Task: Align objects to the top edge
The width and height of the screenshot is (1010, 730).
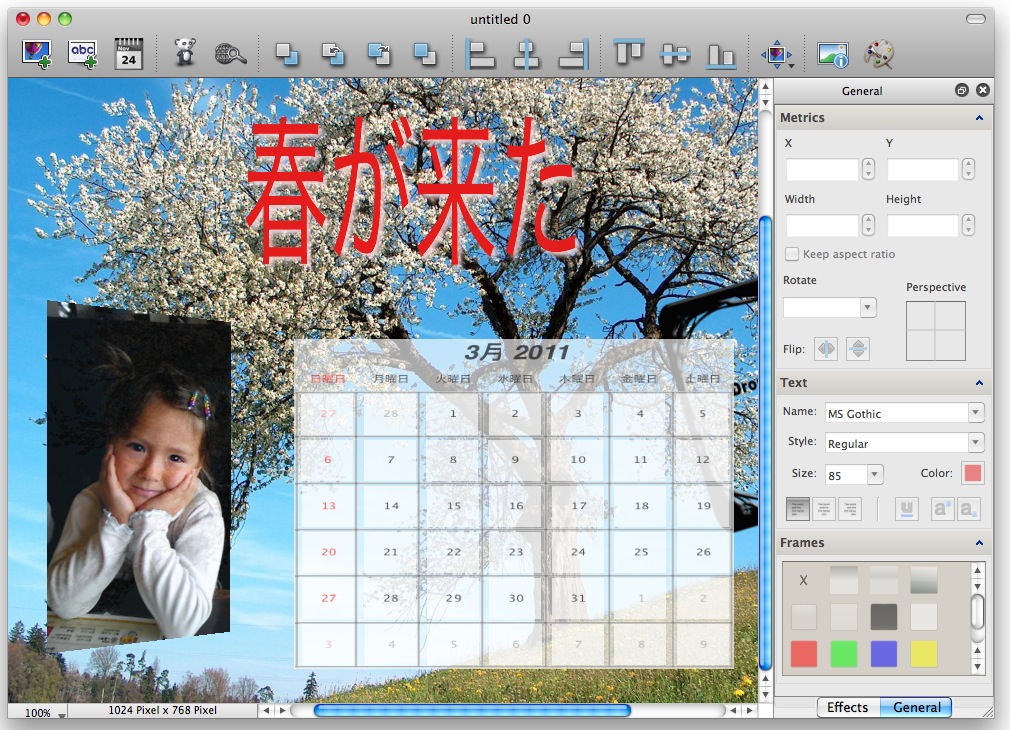Action: (x=629, y=53)
